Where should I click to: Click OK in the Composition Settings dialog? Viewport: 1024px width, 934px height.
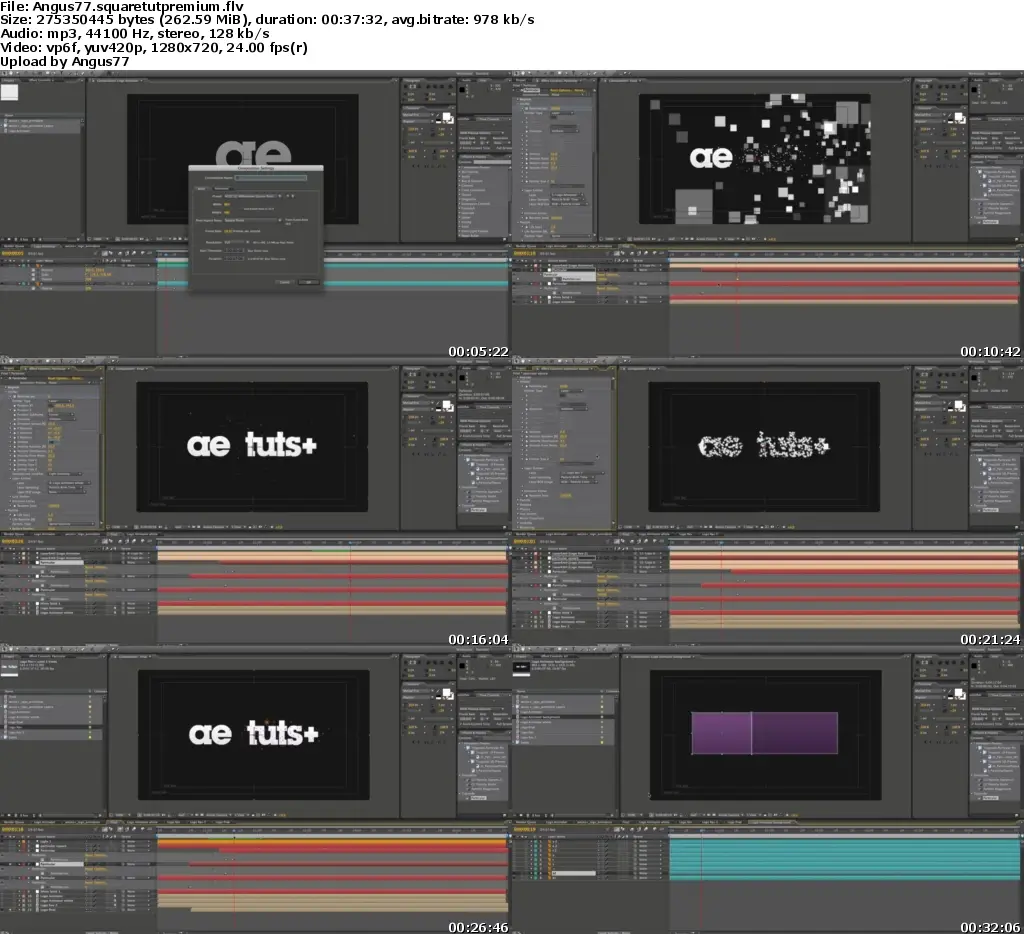point(309,282)
